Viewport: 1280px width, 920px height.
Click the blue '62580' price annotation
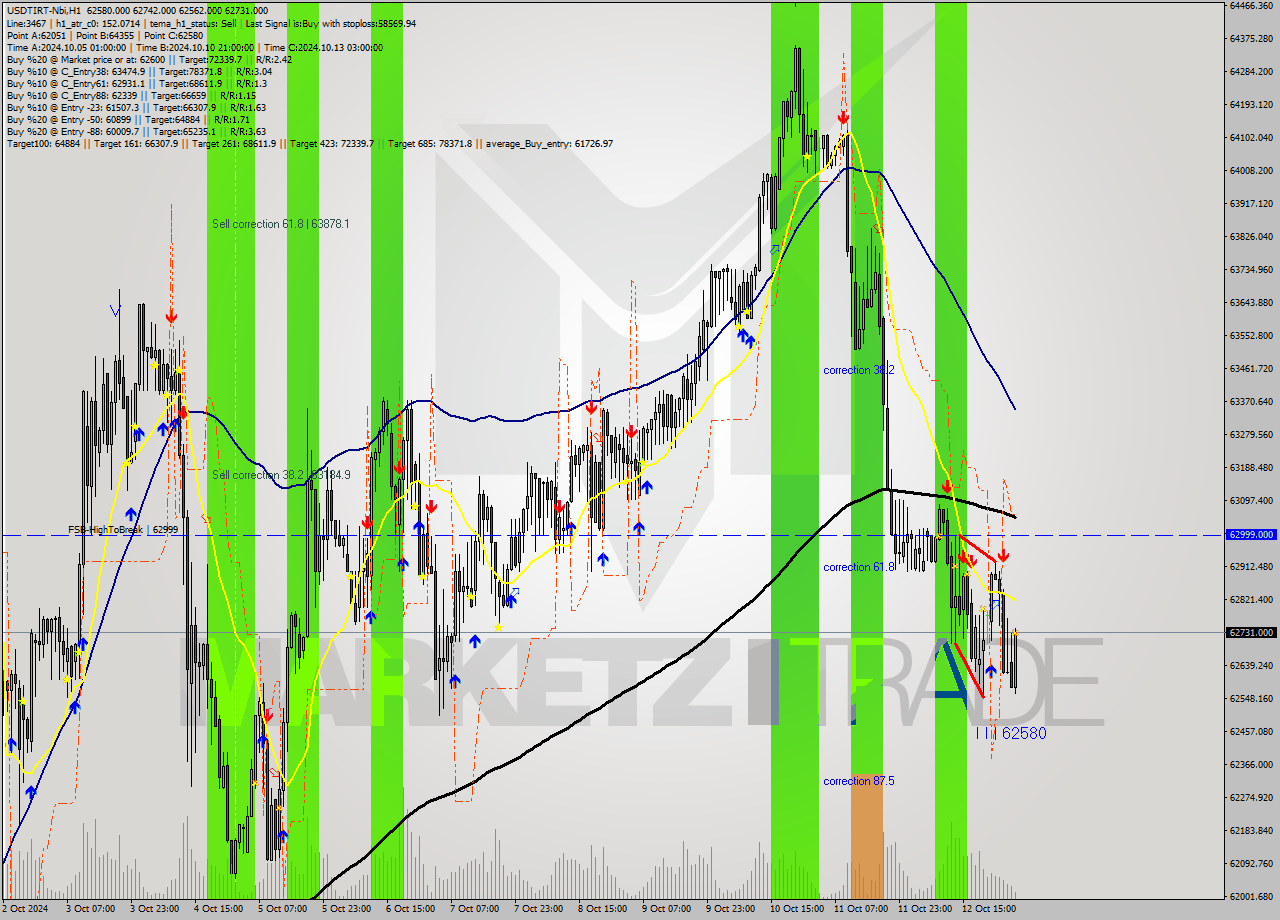[x=1024, y=733]
